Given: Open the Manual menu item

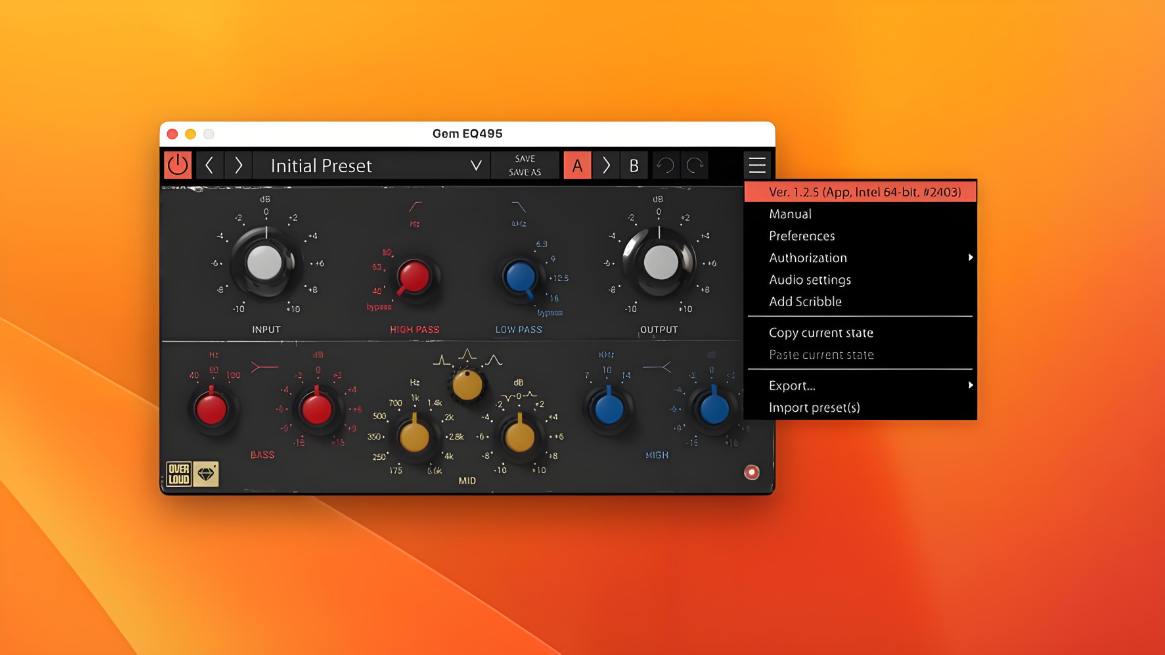Looking at the screenshot, I should coord(860,214).
